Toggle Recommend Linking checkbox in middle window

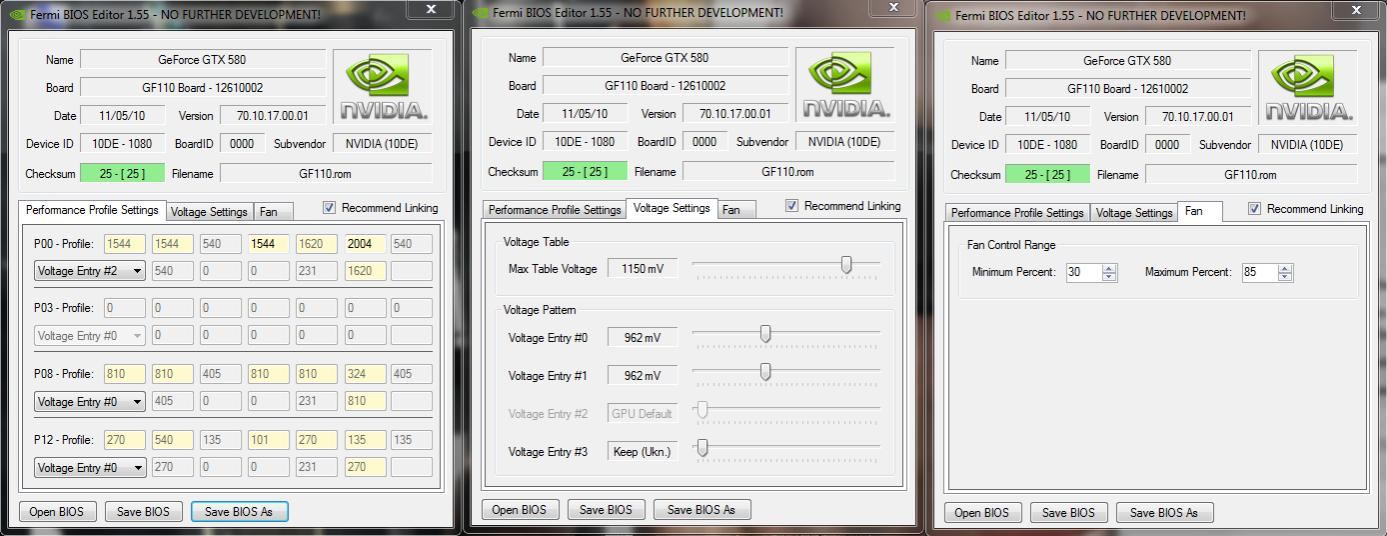[792, 206]
